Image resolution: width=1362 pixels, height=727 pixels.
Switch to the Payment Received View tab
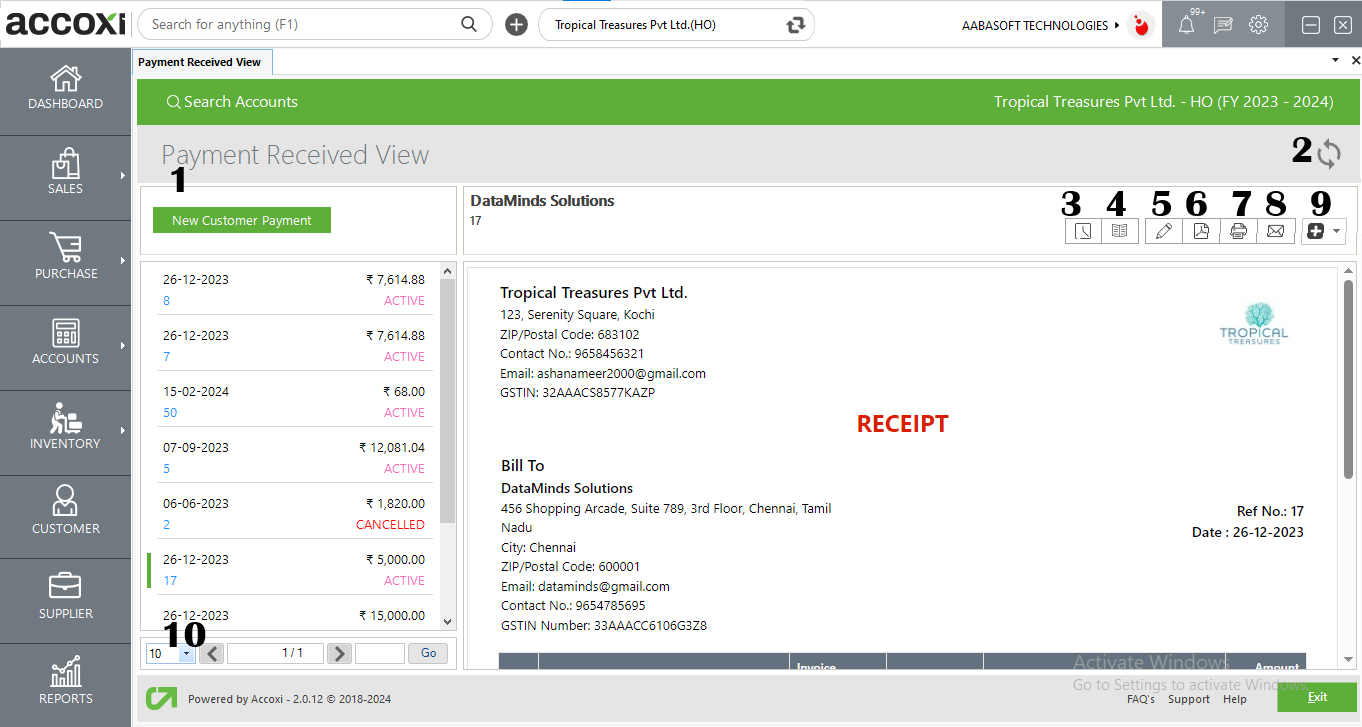tap(201, 61)
